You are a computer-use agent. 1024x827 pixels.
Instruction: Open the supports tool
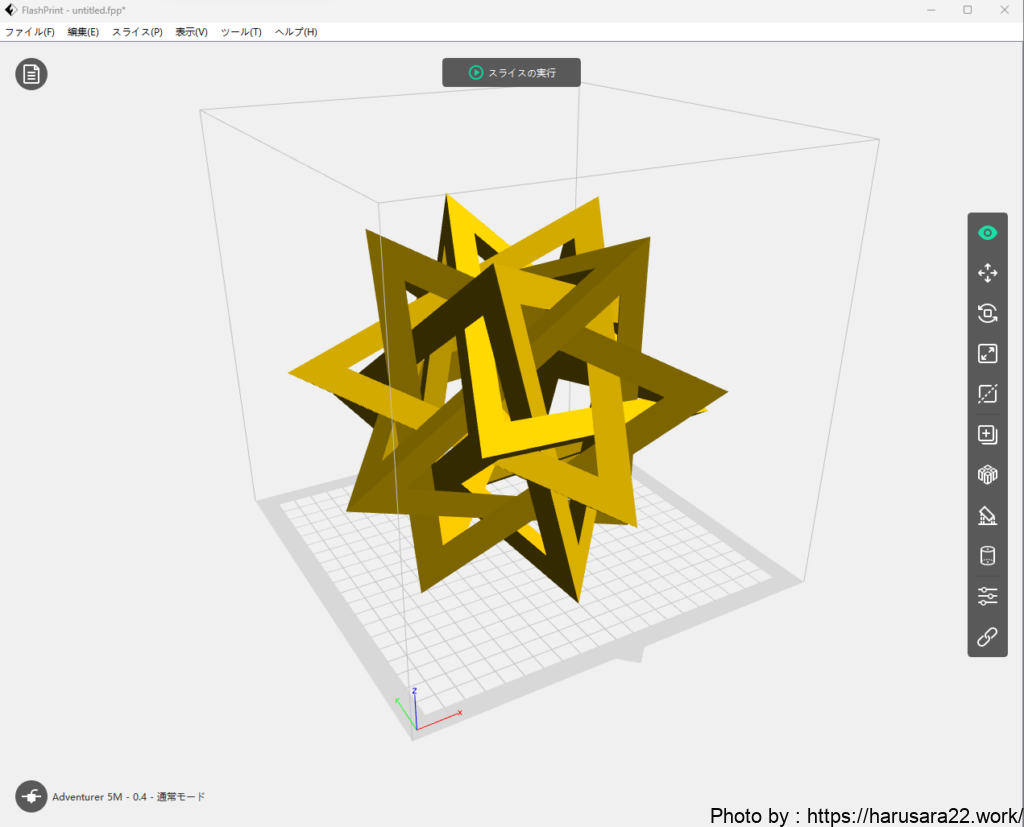click(x=987, y=515)
